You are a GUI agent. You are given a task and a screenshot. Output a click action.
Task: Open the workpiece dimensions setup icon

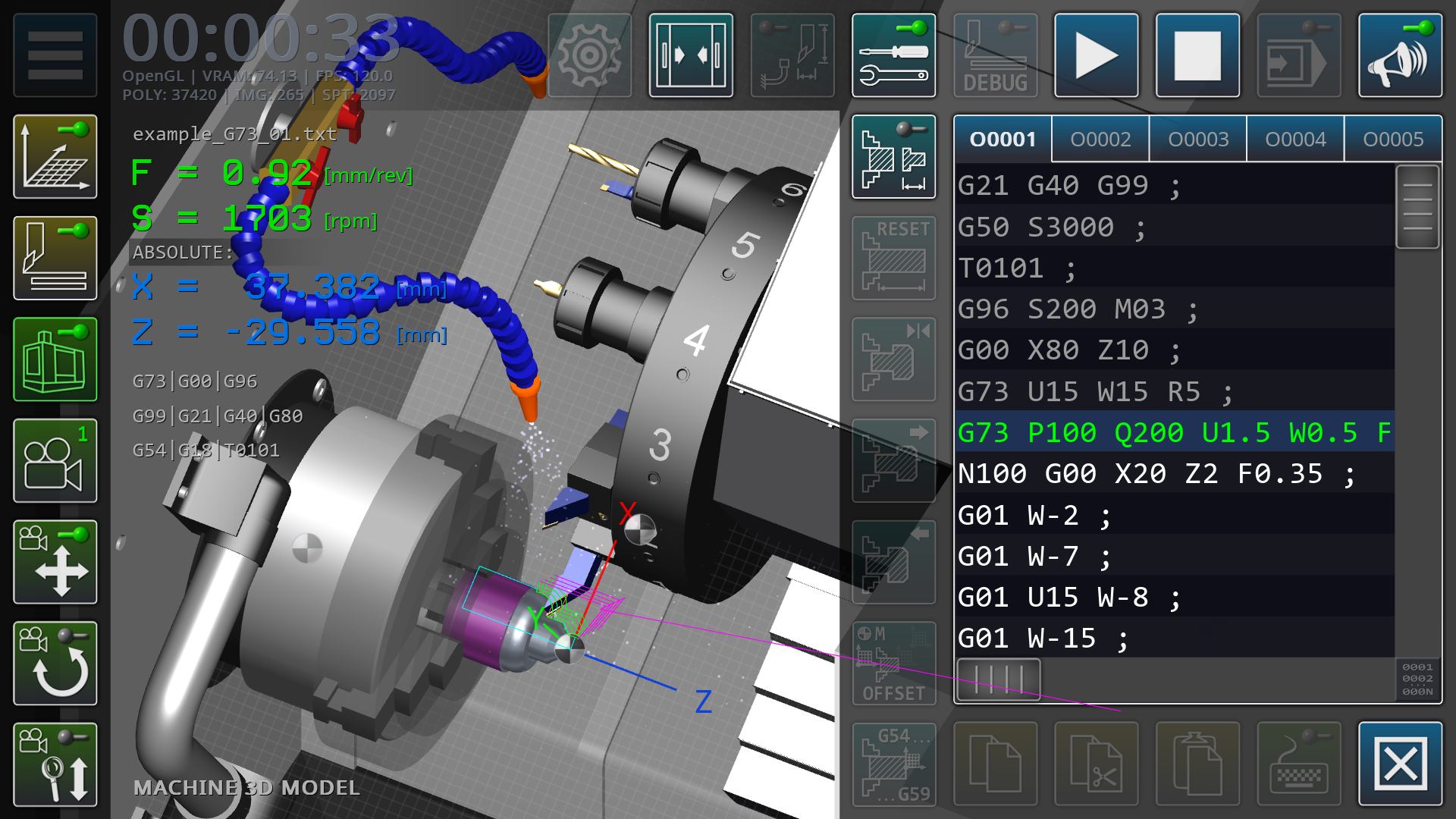coord(893,157)
